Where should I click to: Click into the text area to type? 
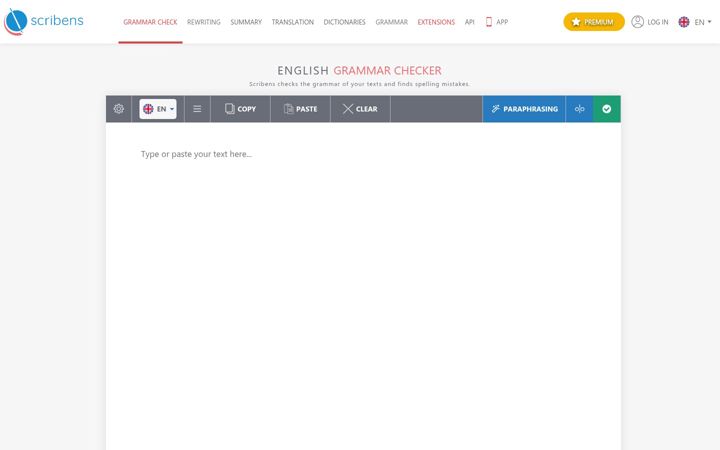coord(363,285)
